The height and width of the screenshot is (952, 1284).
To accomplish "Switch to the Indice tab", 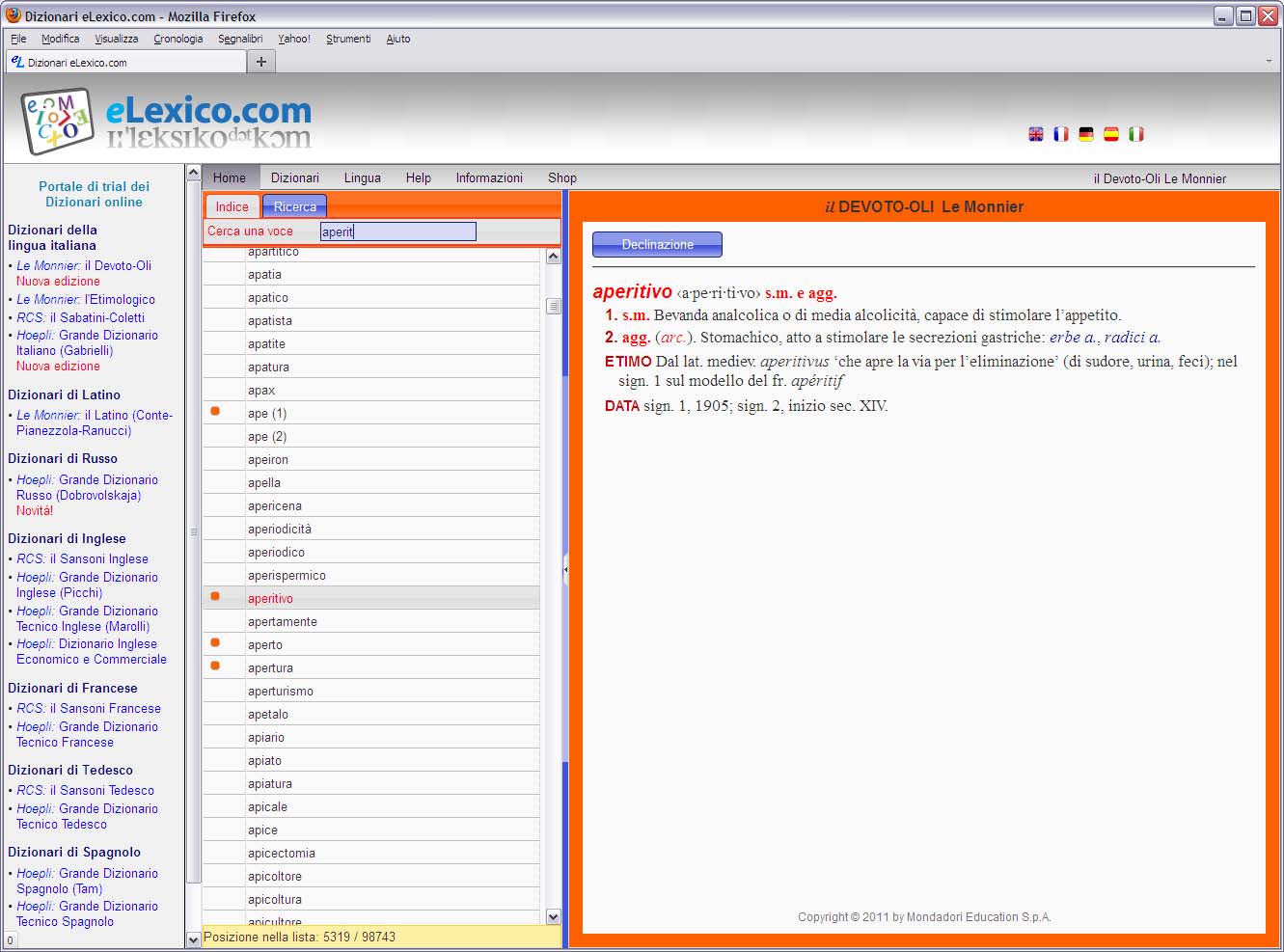I will point(232,206).
